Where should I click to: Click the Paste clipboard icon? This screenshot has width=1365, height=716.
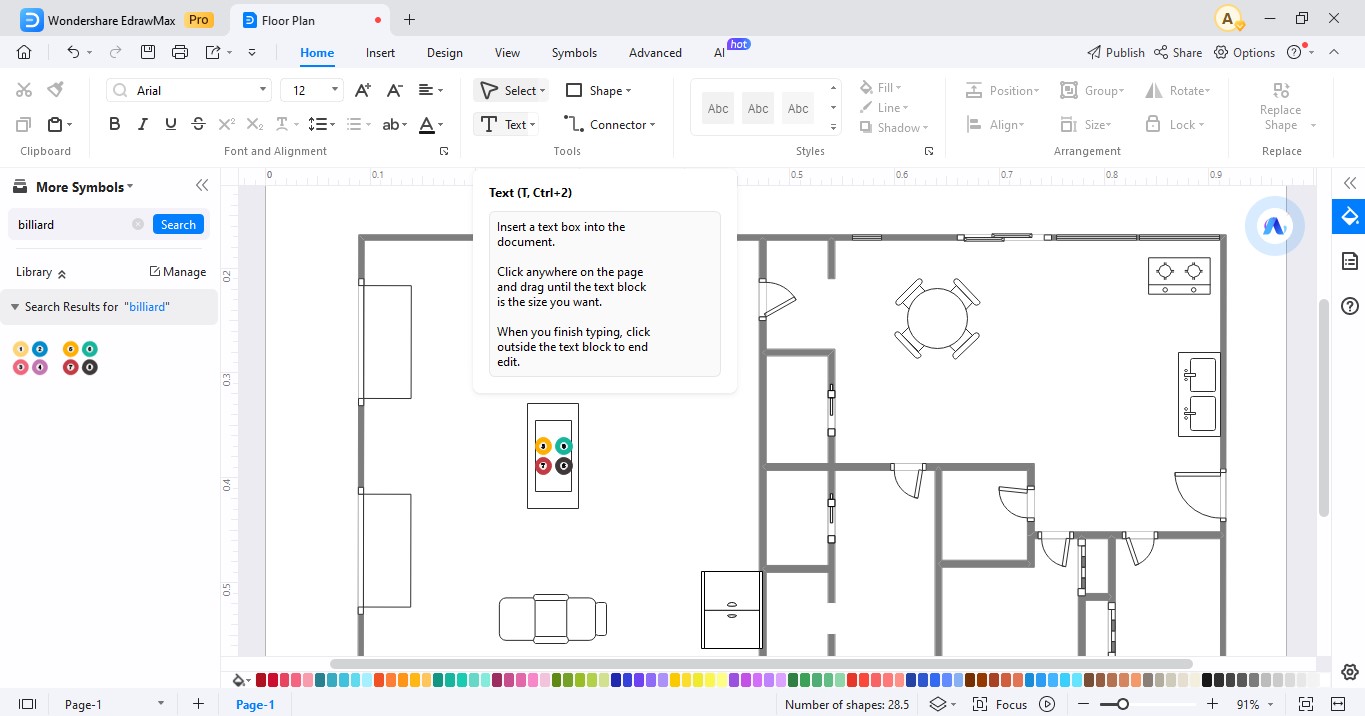click(x=56, y=125)
